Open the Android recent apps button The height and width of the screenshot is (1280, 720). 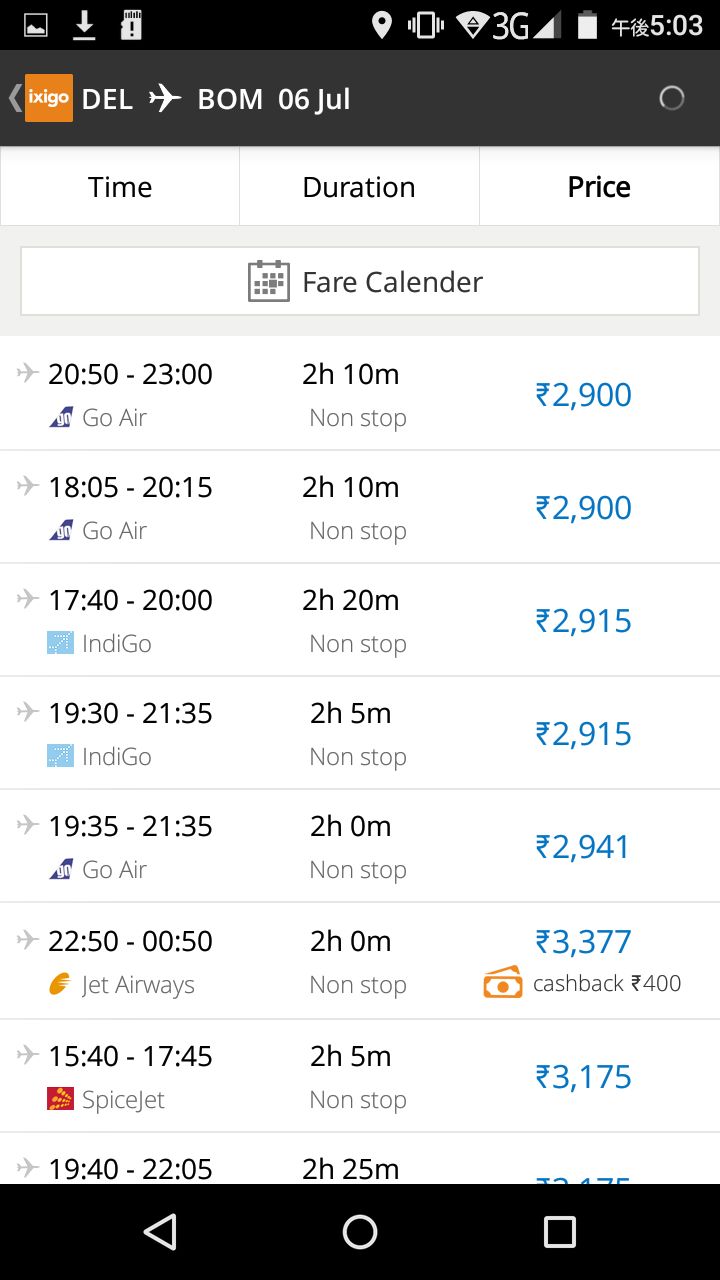(x=559, y=1232)
